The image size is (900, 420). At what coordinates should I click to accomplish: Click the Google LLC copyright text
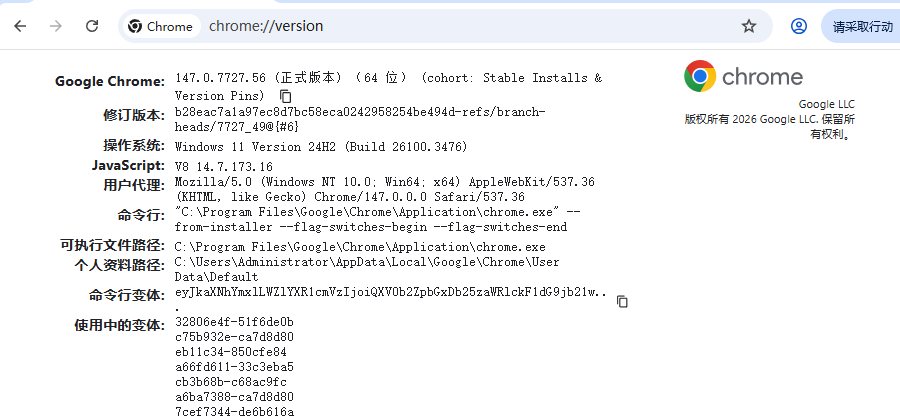click(770, 119)
